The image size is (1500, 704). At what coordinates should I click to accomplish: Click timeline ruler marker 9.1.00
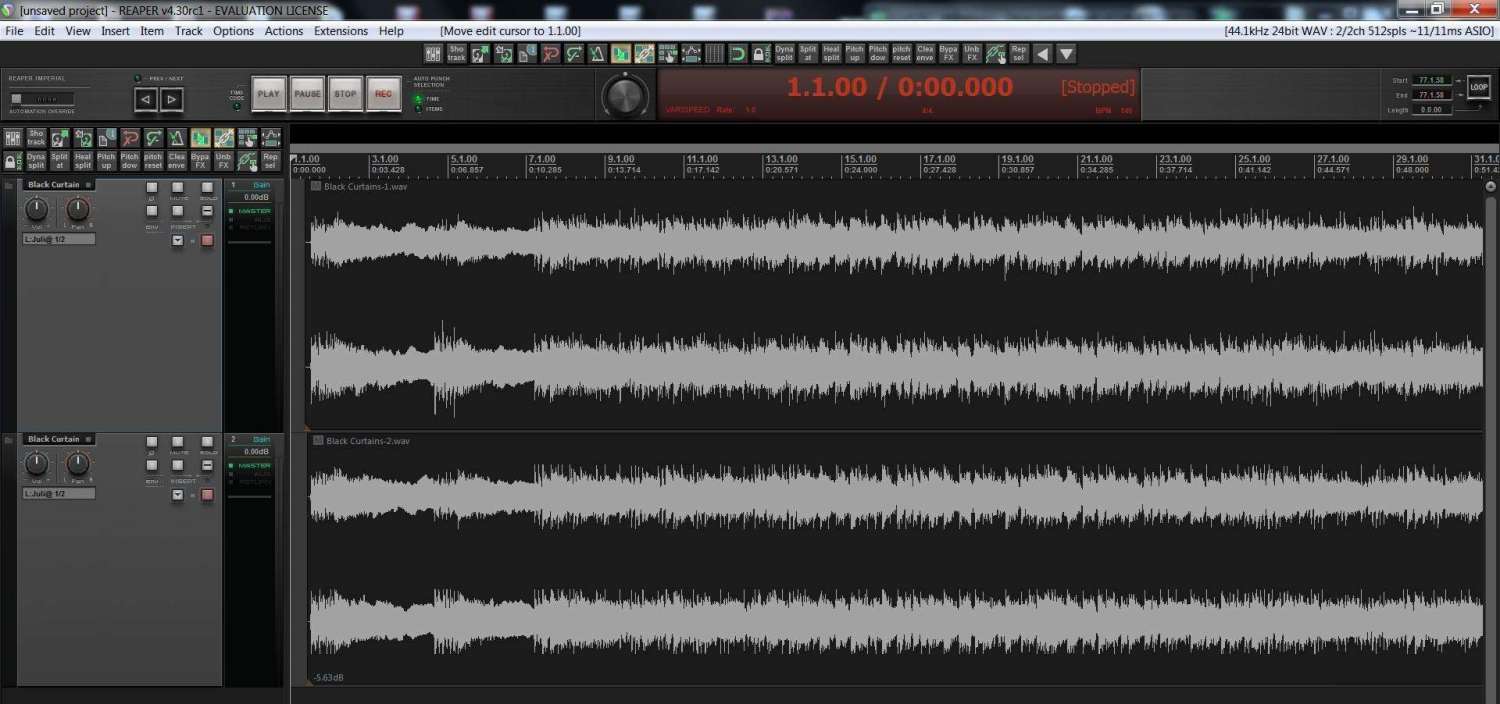(620, 159)
